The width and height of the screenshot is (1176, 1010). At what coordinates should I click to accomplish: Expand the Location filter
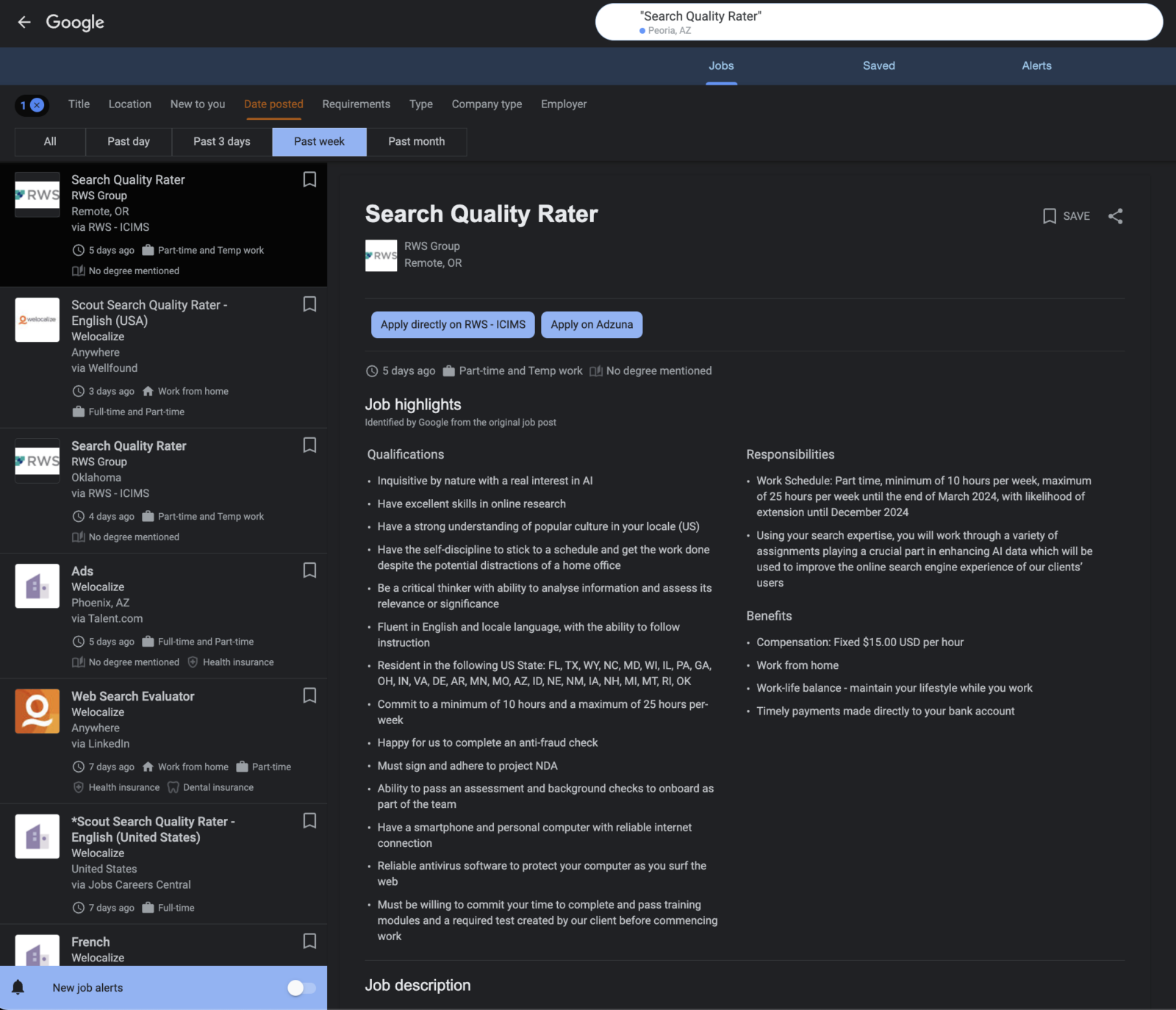130,104
